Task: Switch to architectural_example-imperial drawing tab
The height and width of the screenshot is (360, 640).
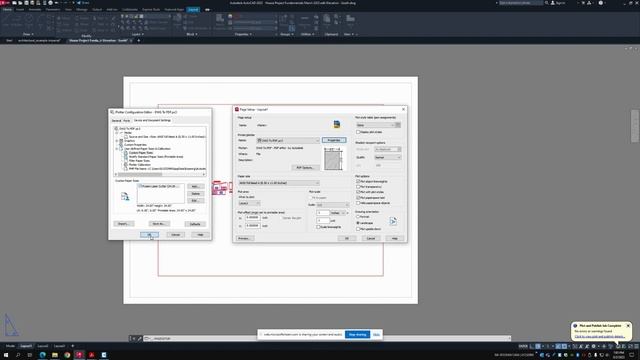Action: click(x=39, y=41)
